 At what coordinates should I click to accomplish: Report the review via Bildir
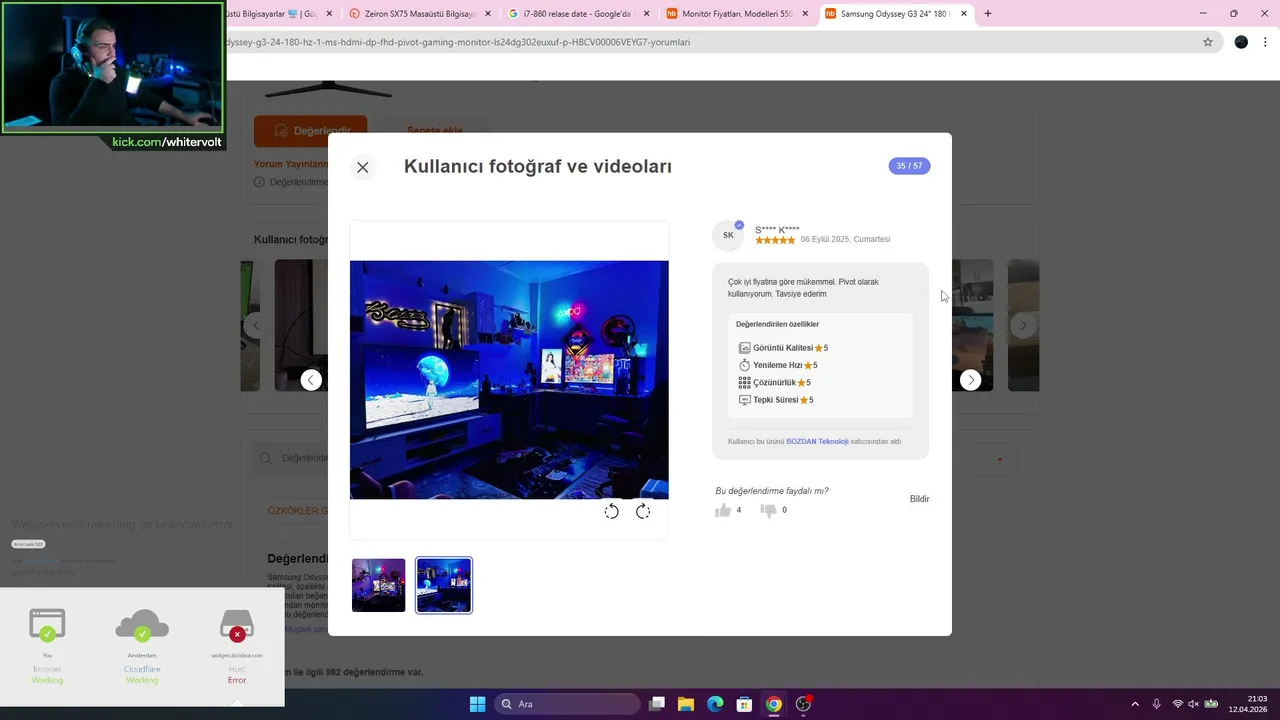tap(919, 499)
